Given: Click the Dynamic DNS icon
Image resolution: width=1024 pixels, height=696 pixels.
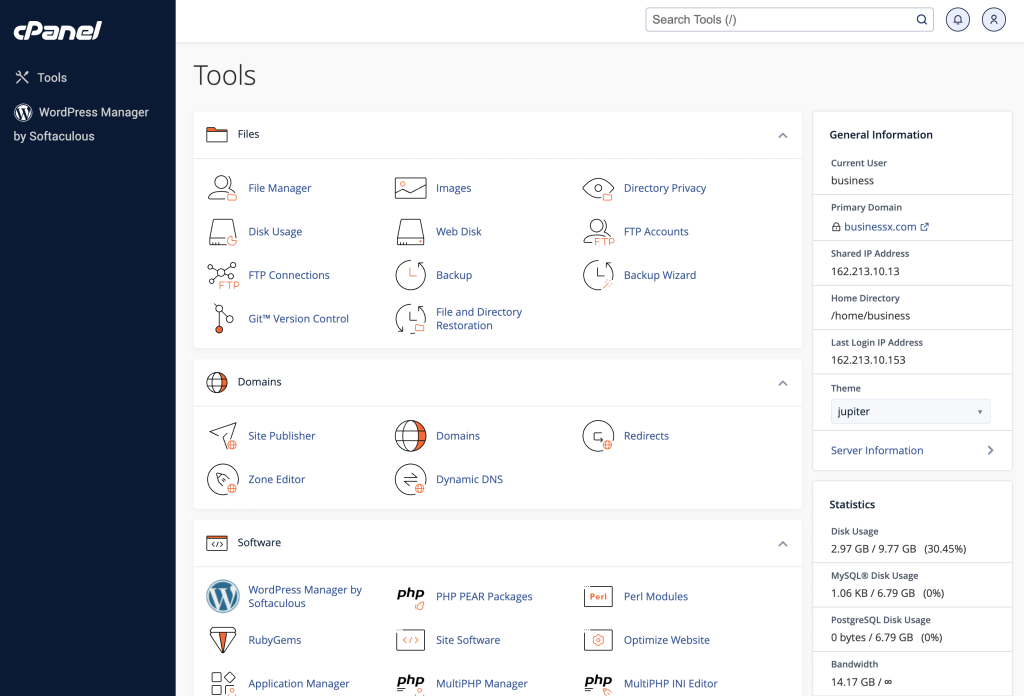Looking at the screenshot, I should 410,480.
